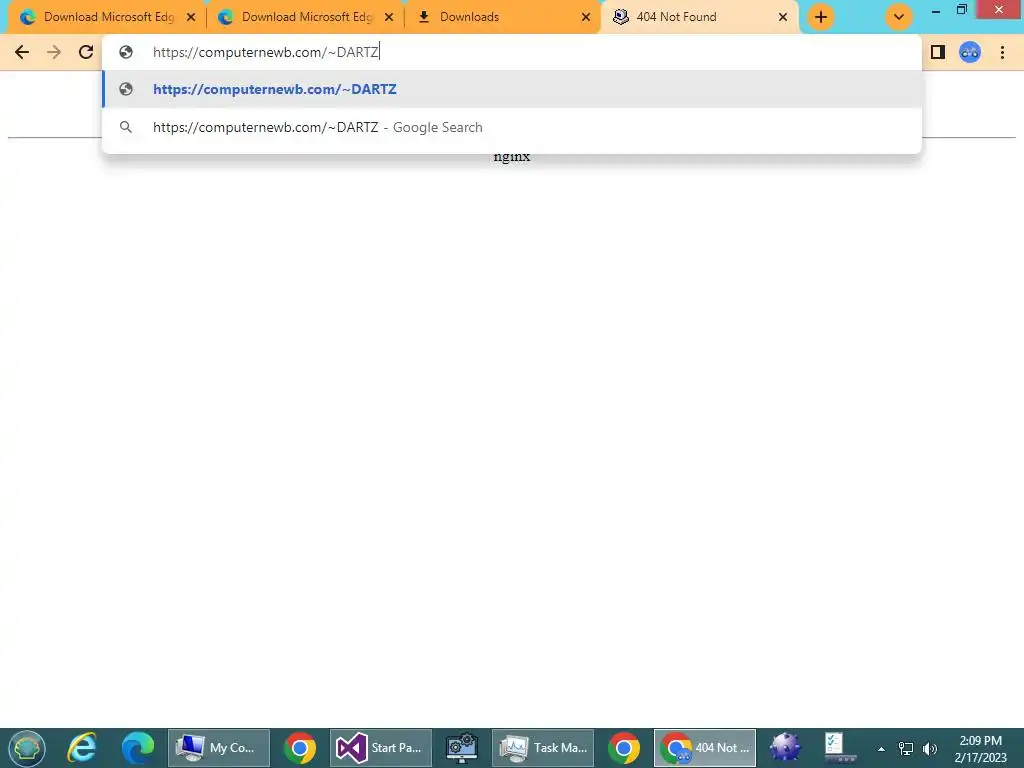
Task: Click first Chrome icon in taskbar
Action: [x=300, y=748]
